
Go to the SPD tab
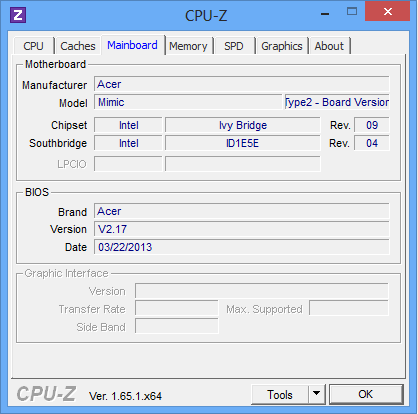pyautogui.click(x=234, y=46)
